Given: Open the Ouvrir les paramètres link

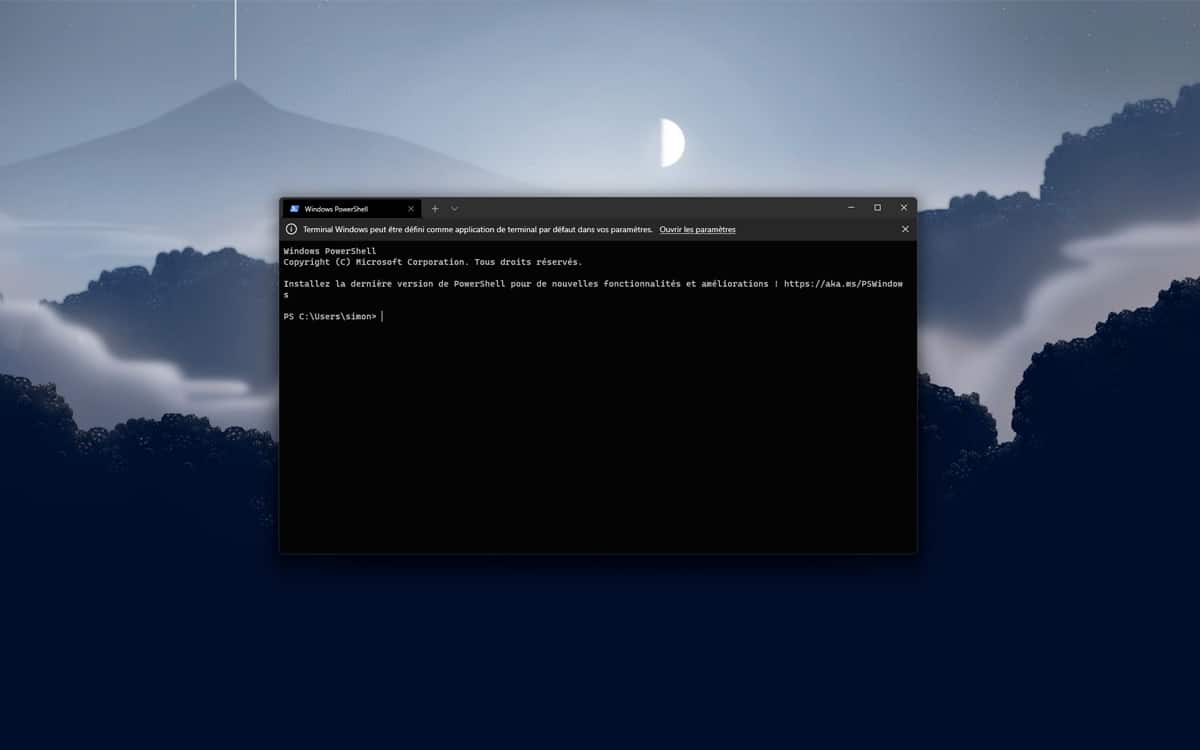Looking at the screenshot, I should pyautogui.click(x=697, y=230).
